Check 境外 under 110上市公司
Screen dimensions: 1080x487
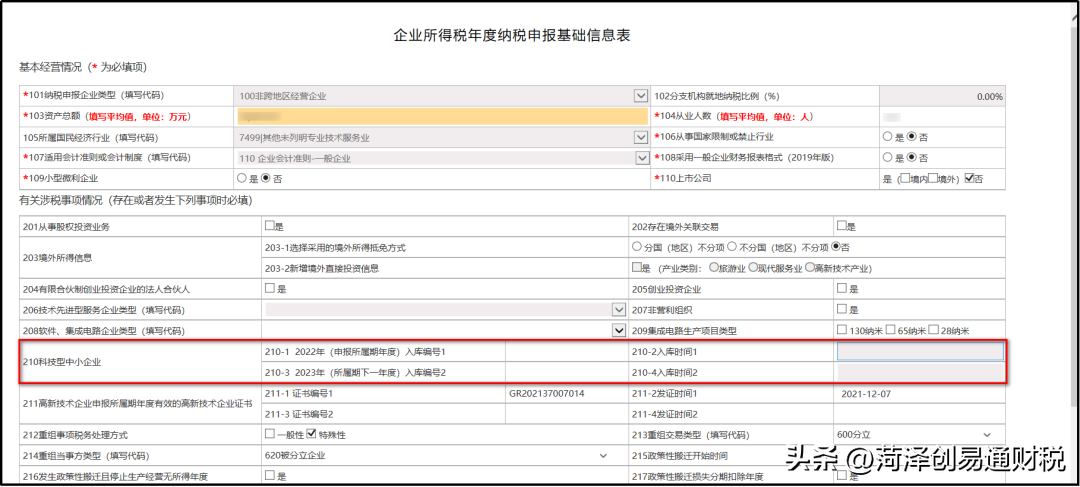(x=933, y=178)
